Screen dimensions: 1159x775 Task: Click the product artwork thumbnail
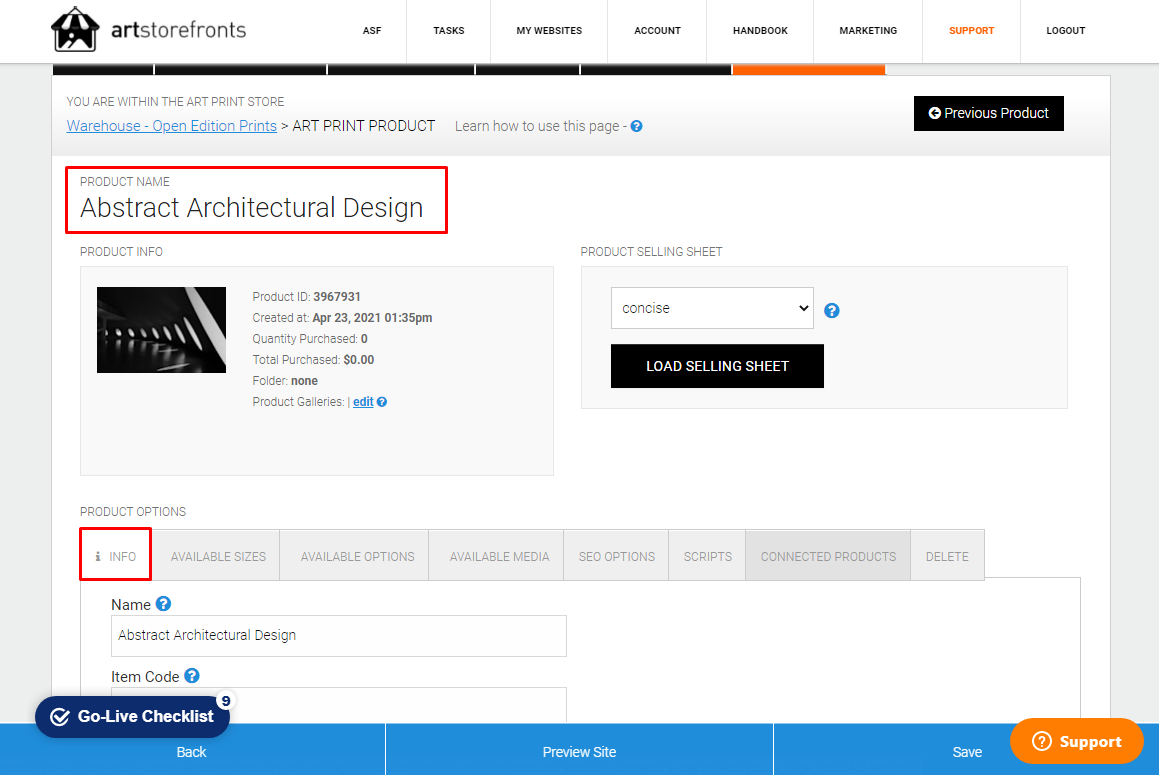click(161, 330)
